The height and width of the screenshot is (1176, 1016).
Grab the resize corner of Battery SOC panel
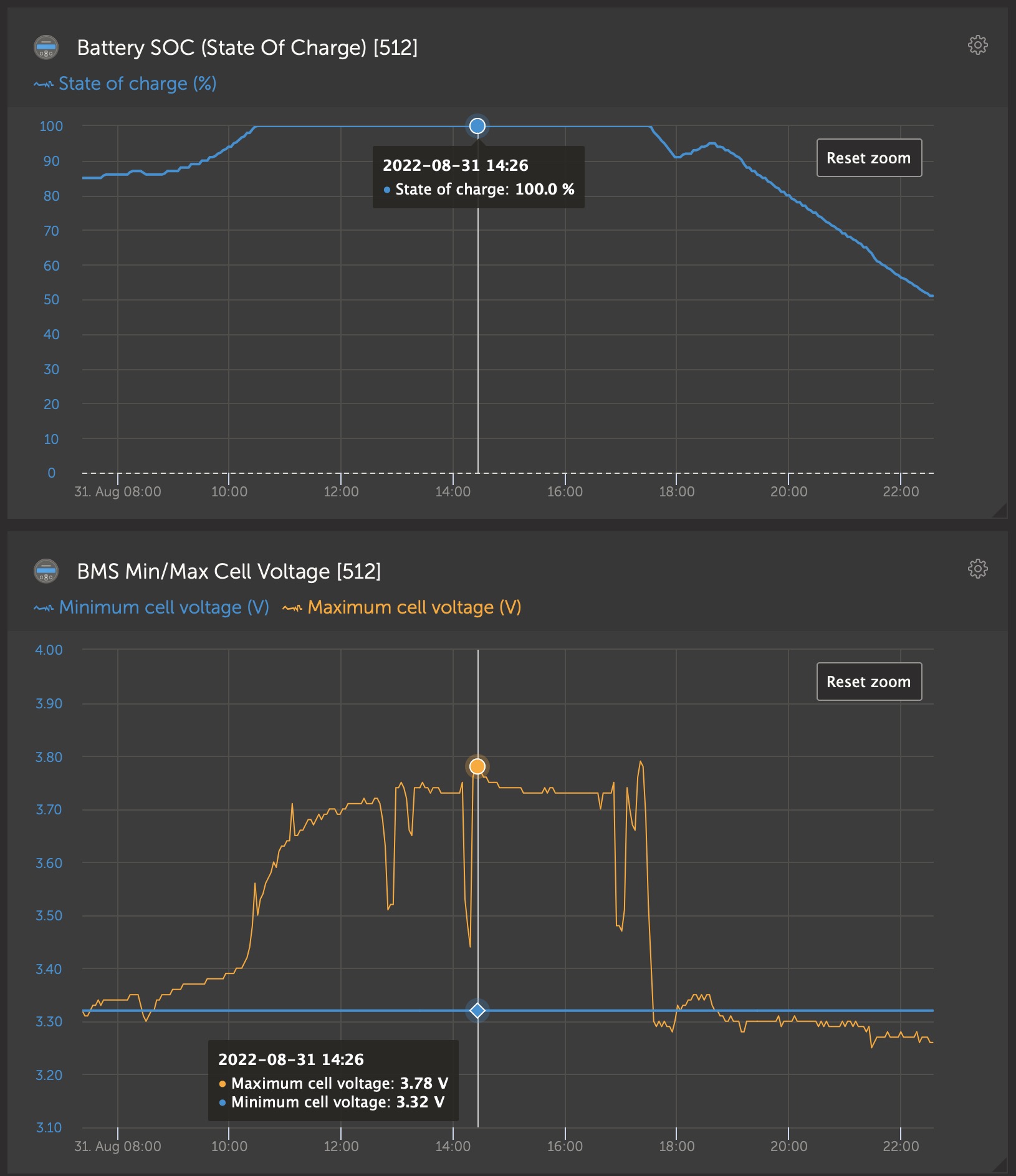tap(1000, 511)
